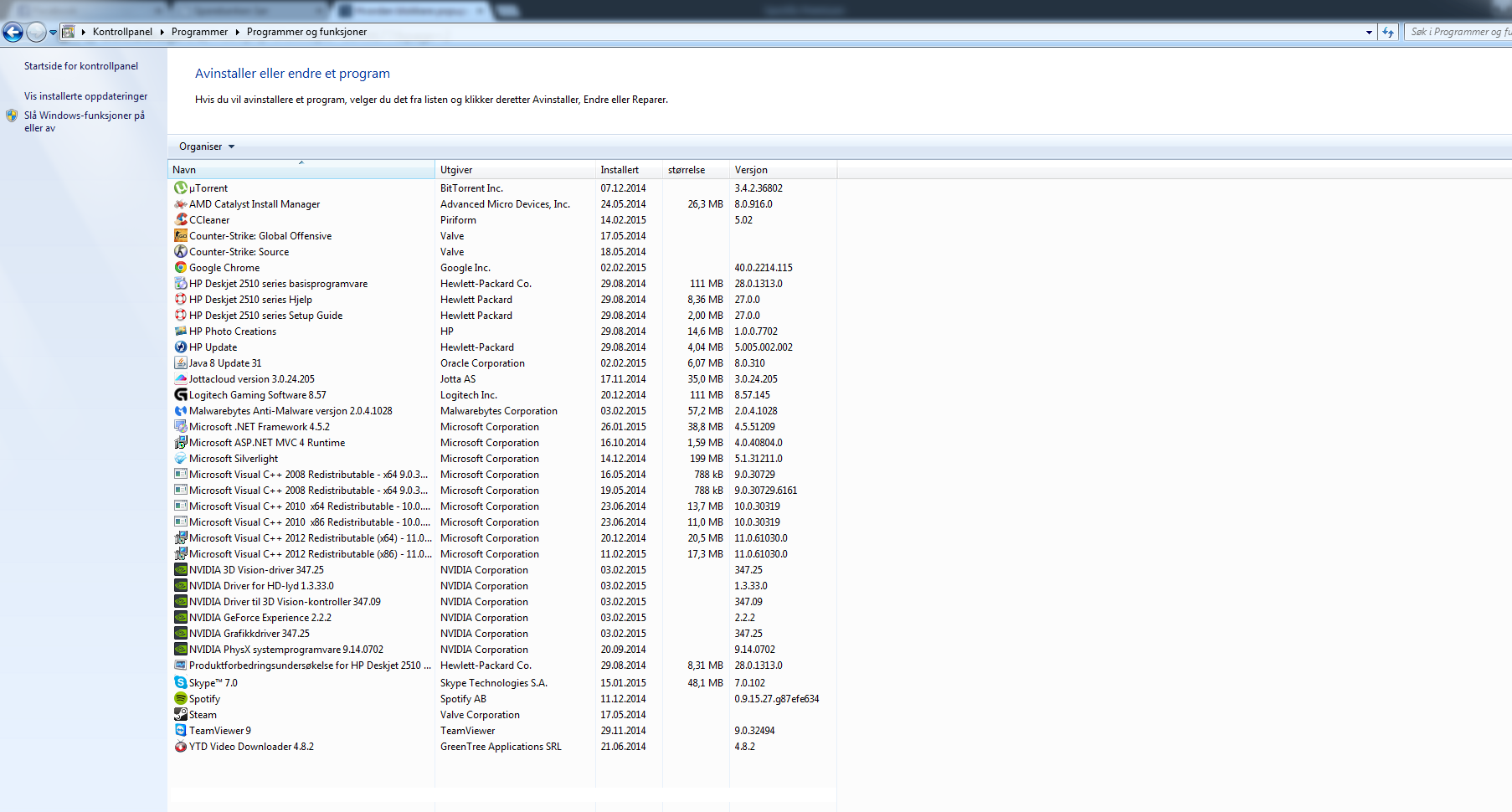Expand the address bar history dropdown
The height and width of the screenshot is (812, 1512).
coord(1369,32)
